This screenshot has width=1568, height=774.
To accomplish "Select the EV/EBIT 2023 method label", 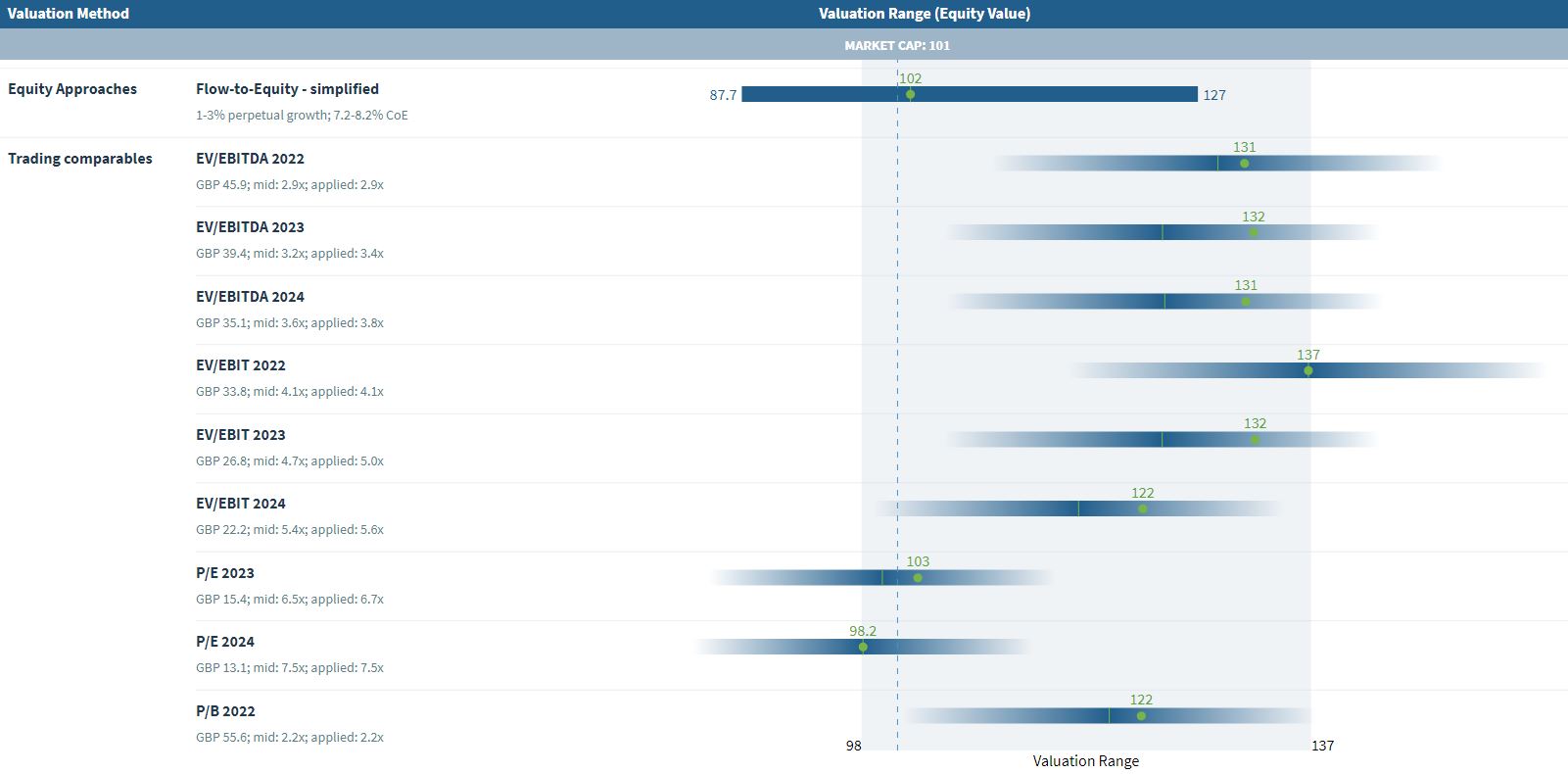I will tap(241, 435).
